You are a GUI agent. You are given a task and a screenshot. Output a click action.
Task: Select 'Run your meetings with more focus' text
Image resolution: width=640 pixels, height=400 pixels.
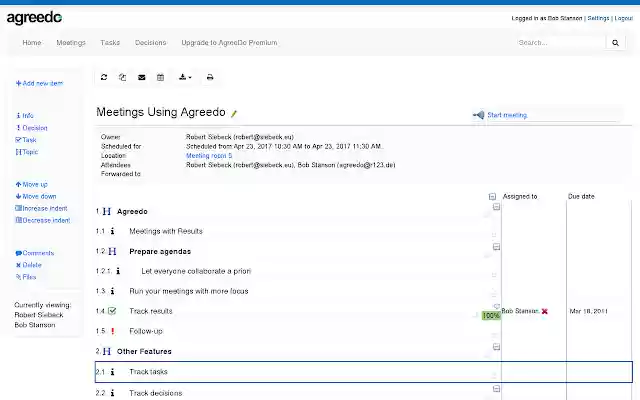tap(189, 291)
